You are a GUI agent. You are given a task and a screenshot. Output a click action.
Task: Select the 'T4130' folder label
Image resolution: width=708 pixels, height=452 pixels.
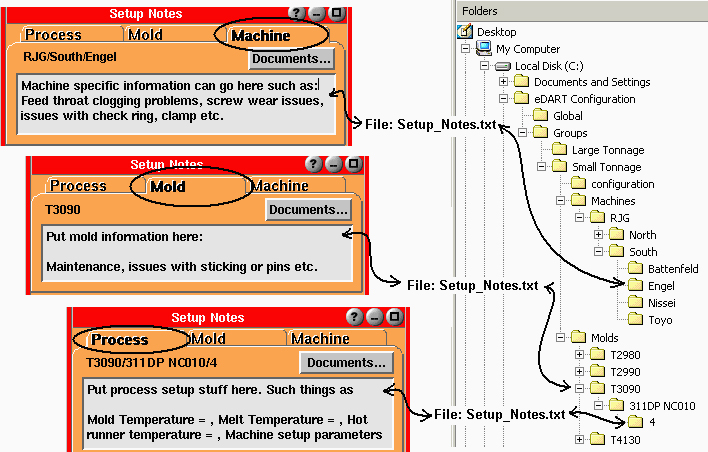click(625, 440)
